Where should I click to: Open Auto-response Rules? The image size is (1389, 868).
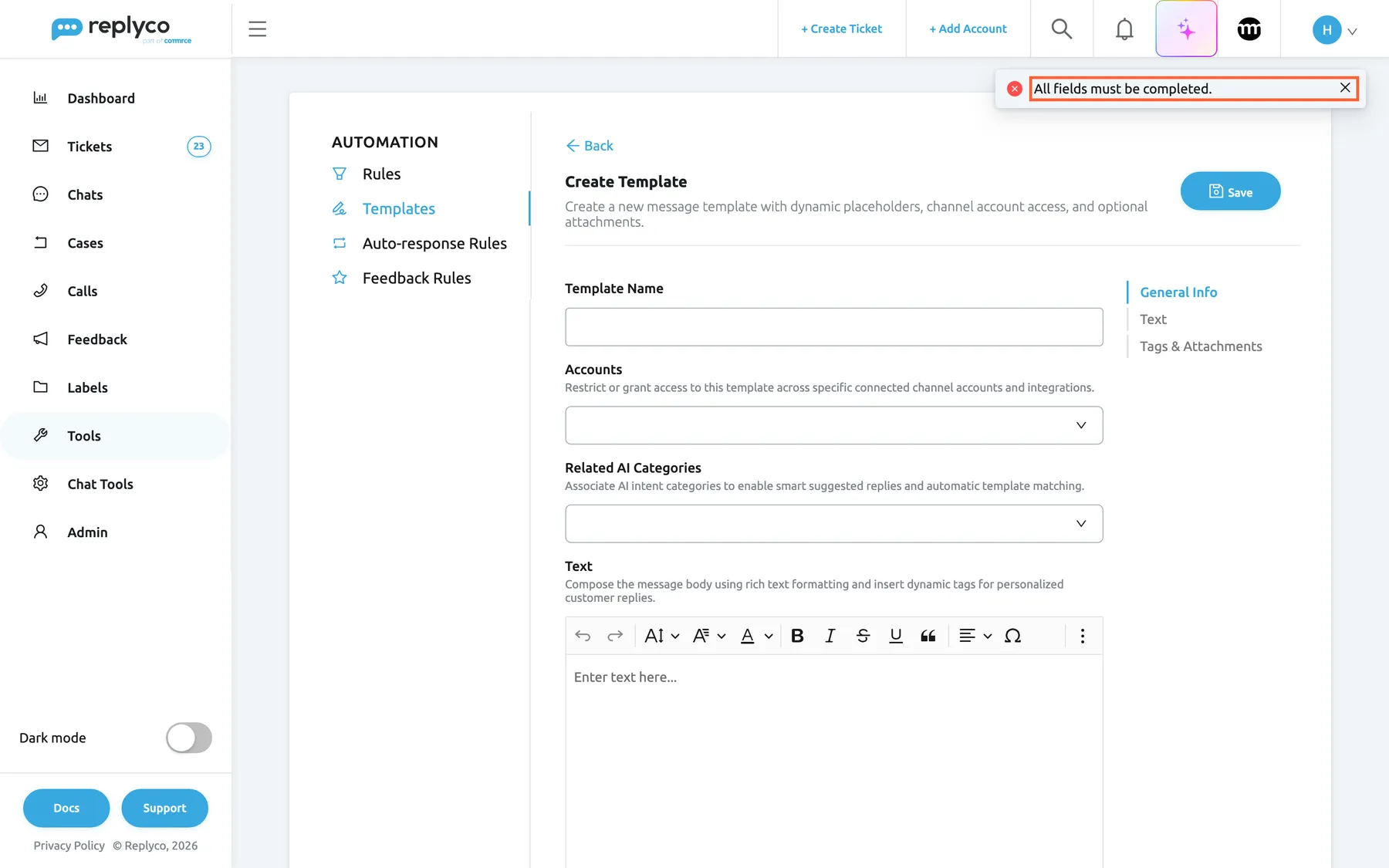point(434,243)
